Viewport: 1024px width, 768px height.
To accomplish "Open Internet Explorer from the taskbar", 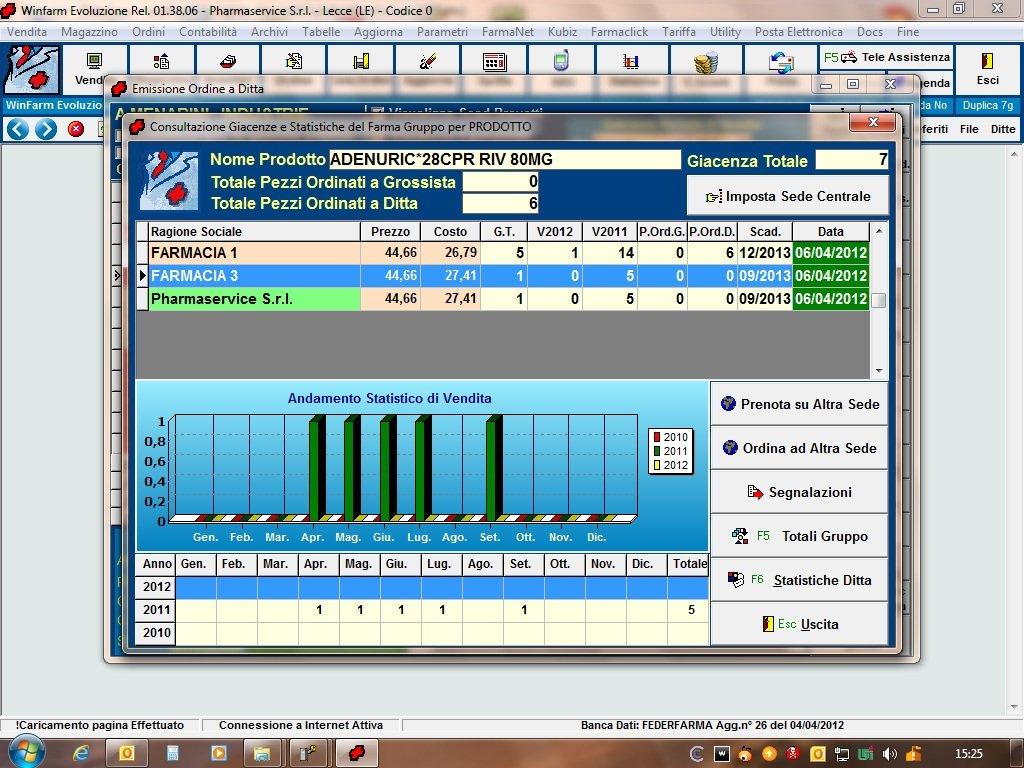I will [x=81, y=753].
